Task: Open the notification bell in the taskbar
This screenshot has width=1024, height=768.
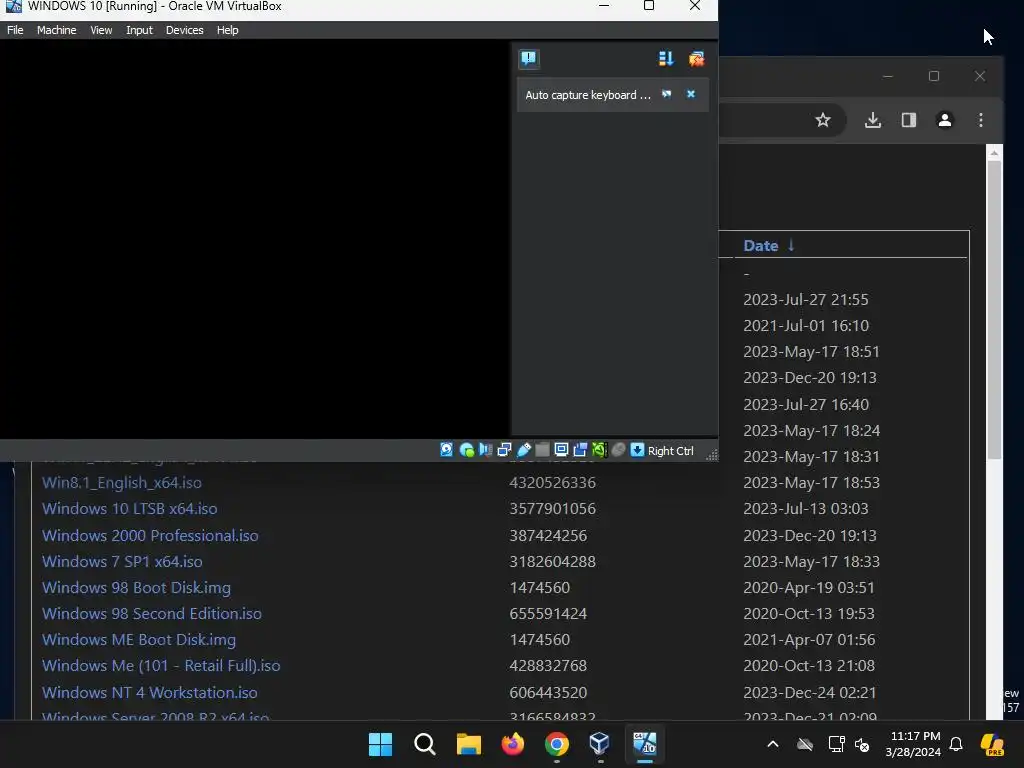Action: point(956,744)
